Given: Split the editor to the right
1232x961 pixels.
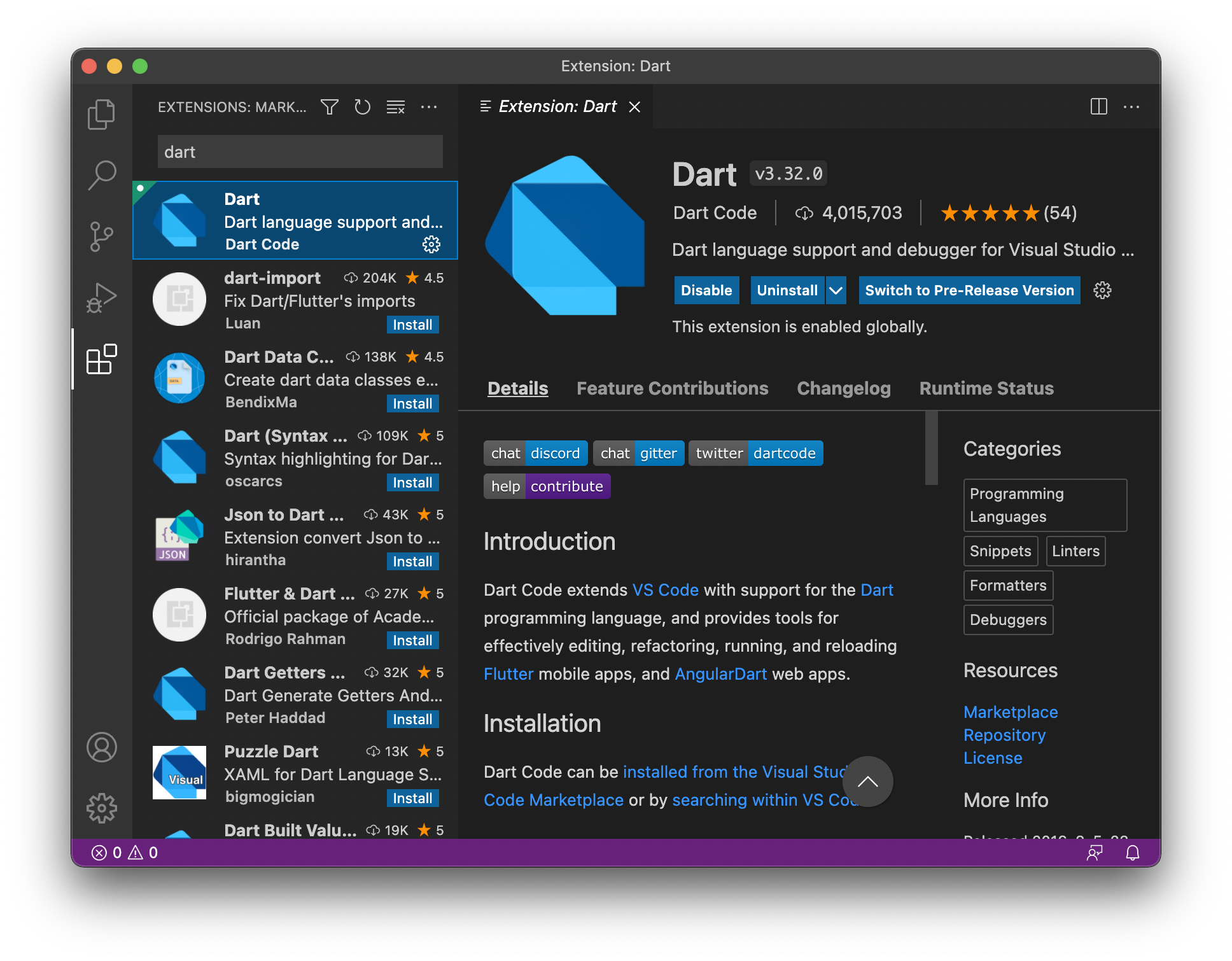Looking at the screenshot, I should (1098, 107).
